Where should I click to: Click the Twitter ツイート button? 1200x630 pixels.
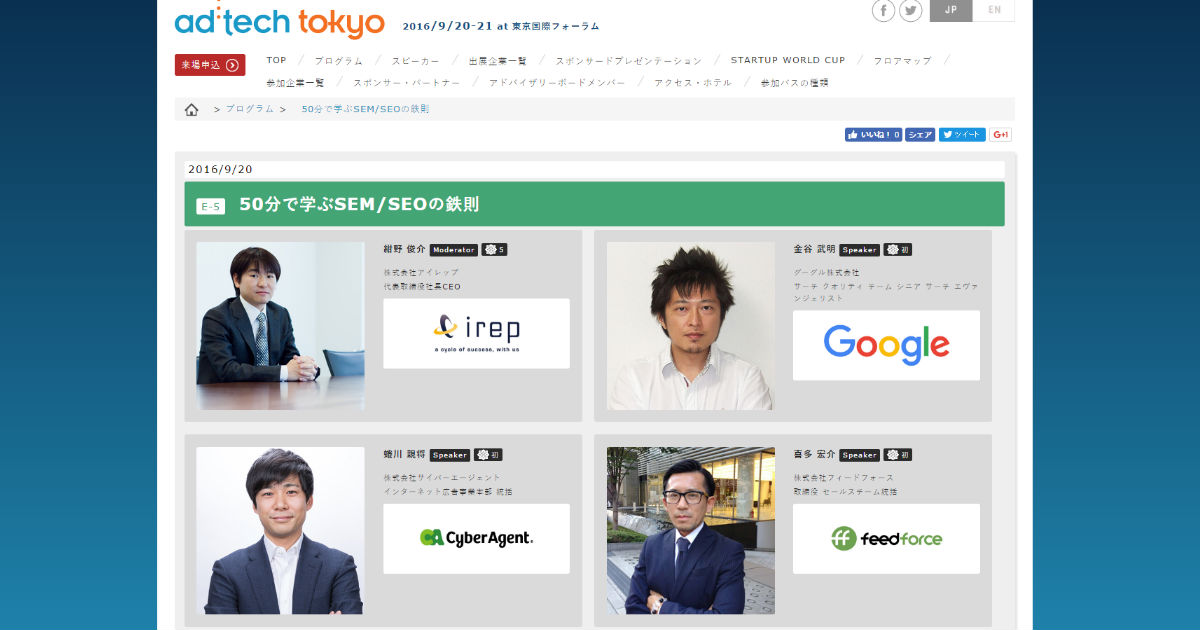tap(962, 134)
